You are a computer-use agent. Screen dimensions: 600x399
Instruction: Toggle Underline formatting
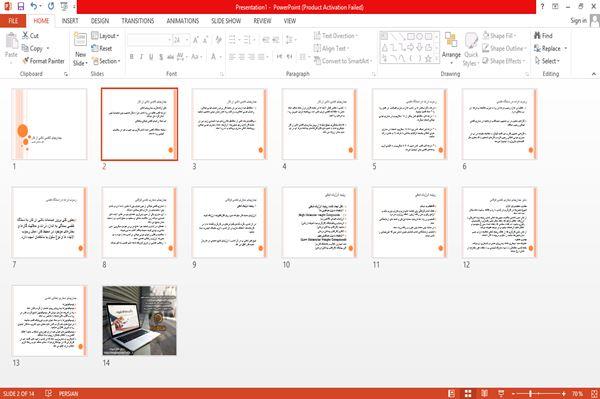151,57
